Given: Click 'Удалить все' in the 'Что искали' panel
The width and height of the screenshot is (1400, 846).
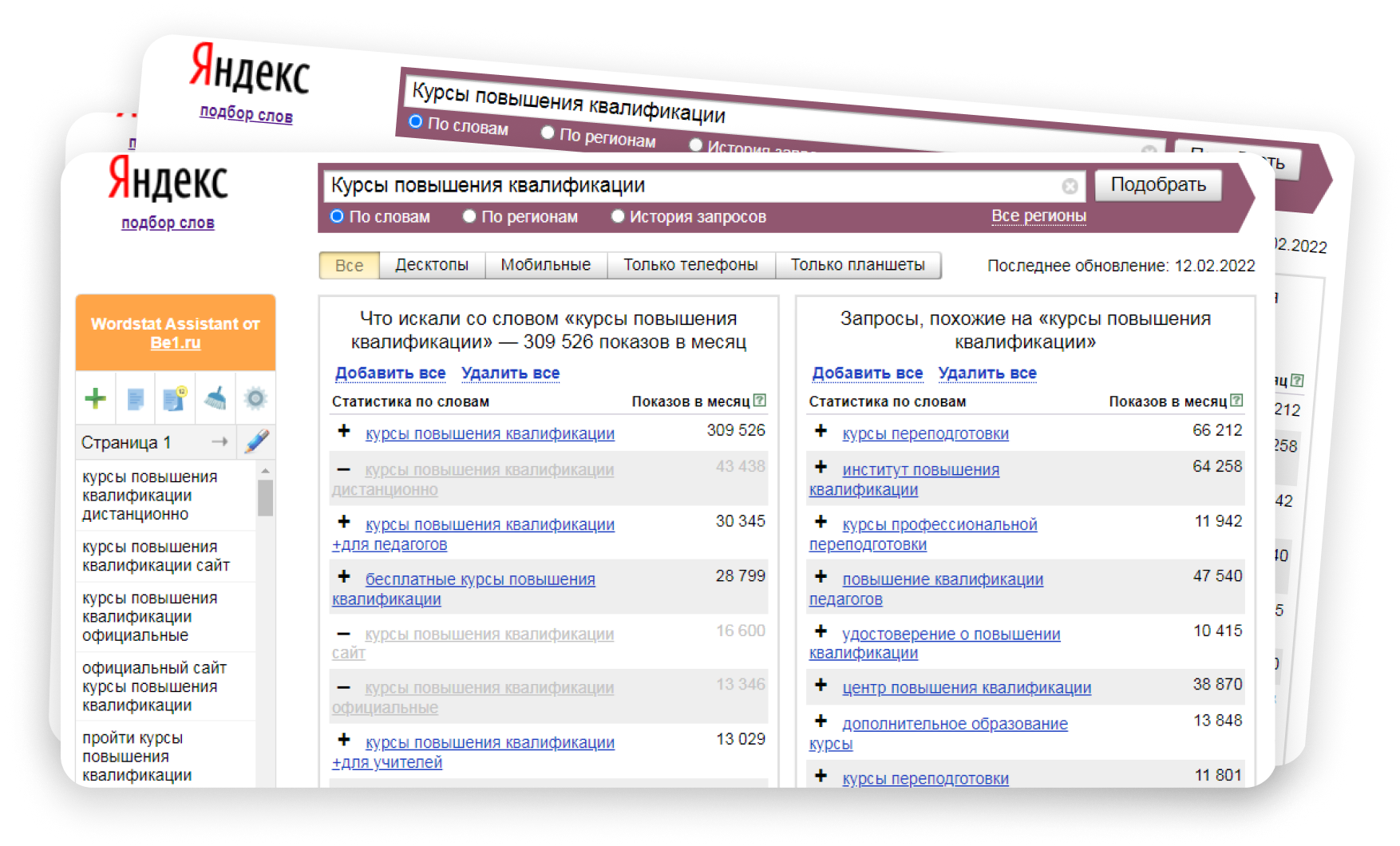Looking at the screenshot, I should click(x=511, y=373).
